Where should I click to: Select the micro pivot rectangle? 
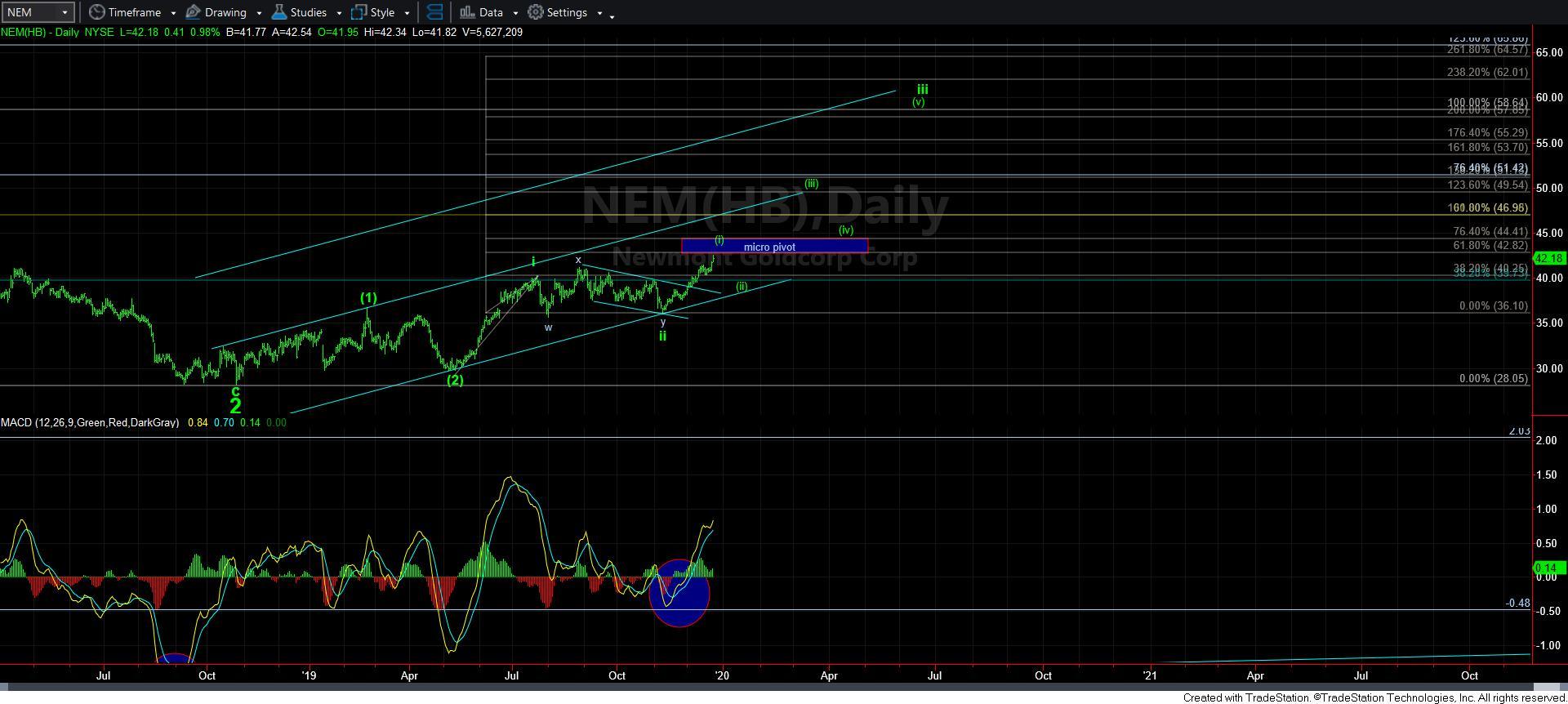coord(774,245)
